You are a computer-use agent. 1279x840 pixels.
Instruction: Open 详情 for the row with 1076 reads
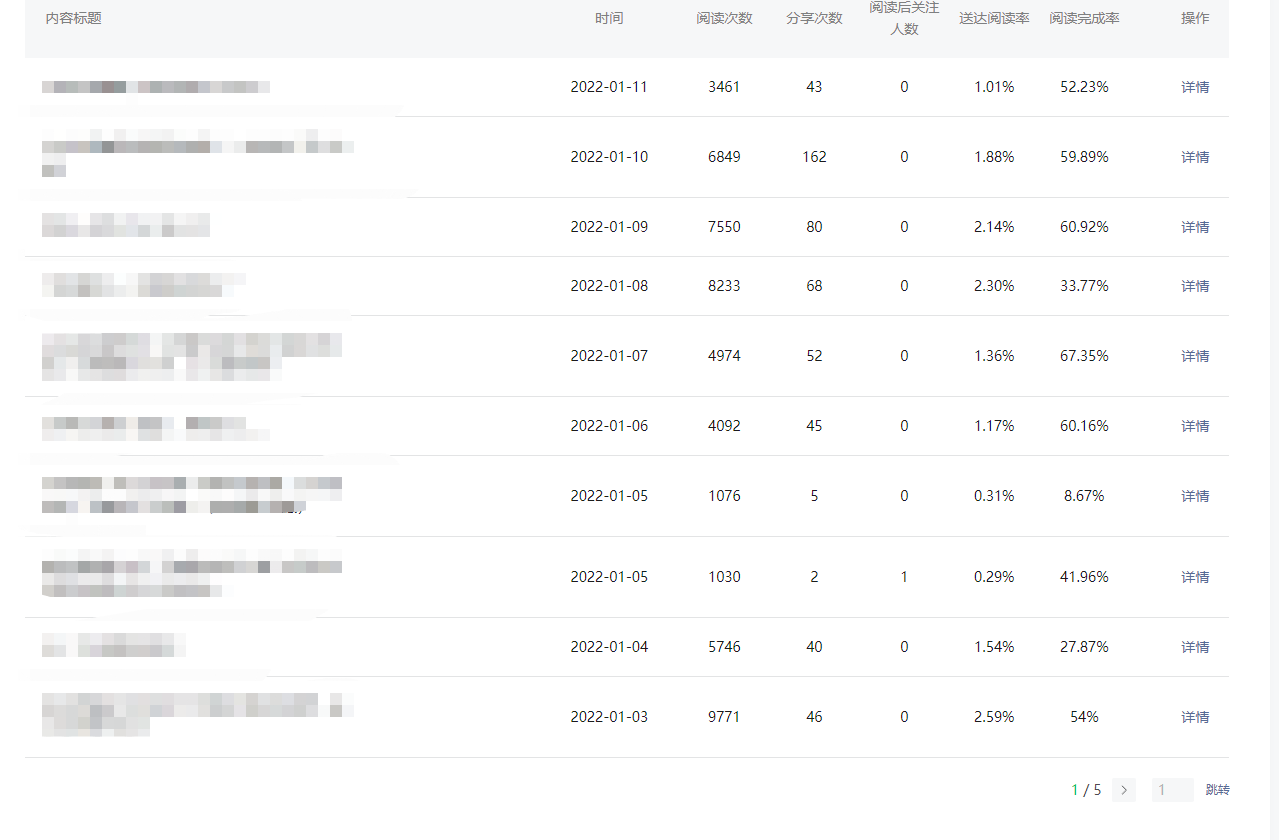[1195, 496]
